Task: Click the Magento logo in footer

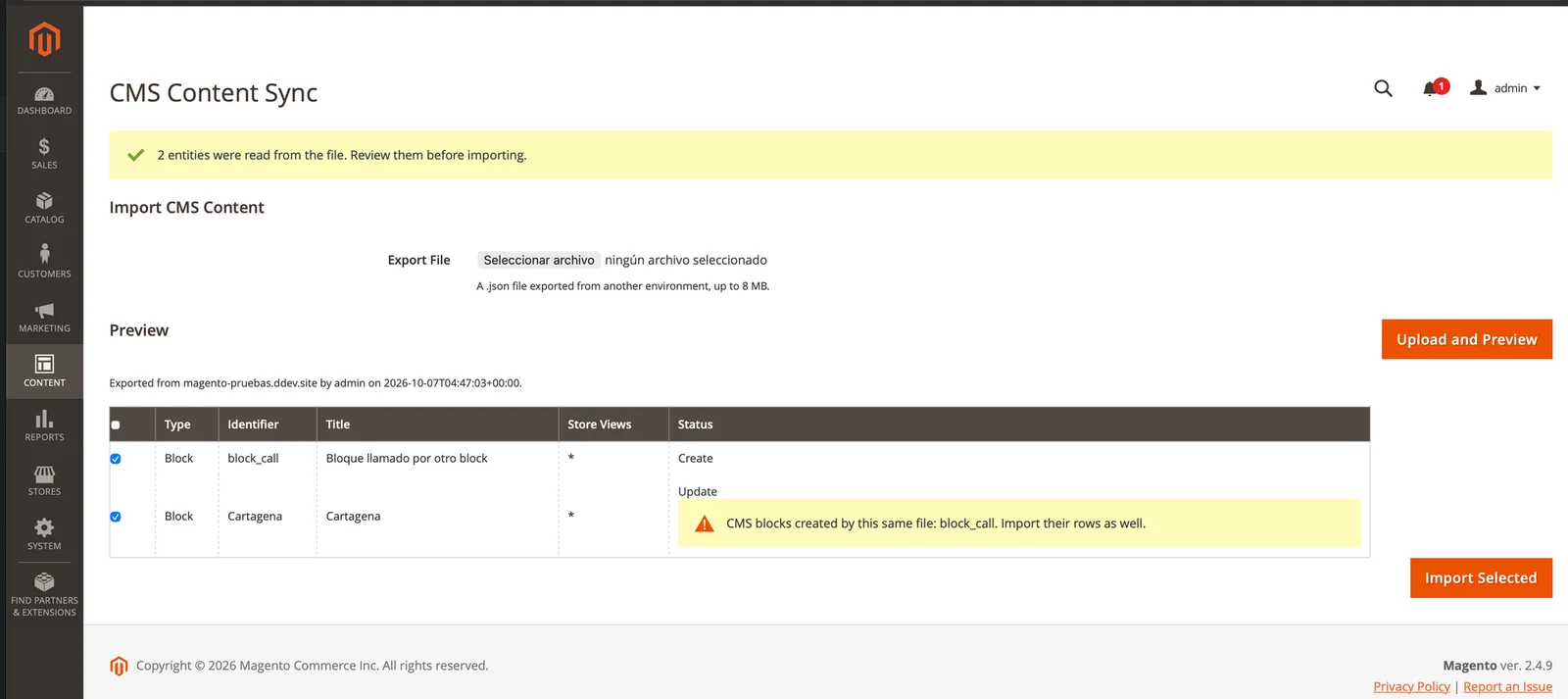Action: (119, 666)
